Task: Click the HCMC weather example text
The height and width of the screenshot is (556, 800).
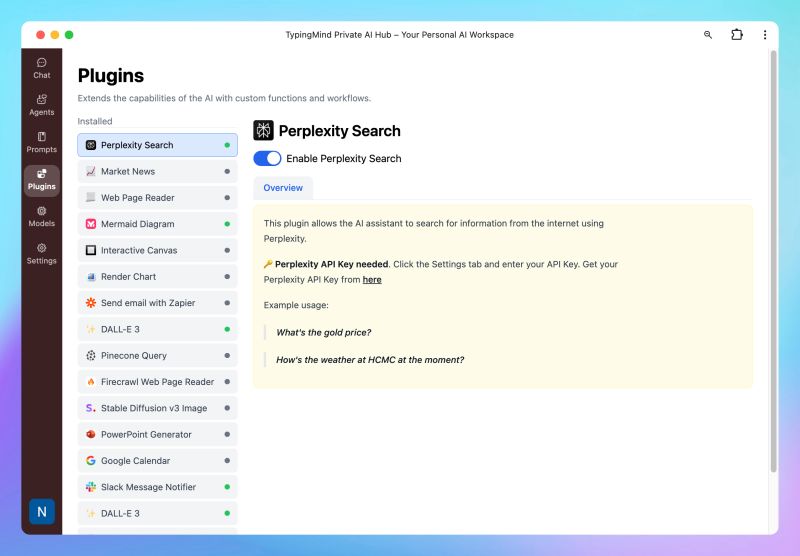Action: pyautogui.click(x=370, y=360)
